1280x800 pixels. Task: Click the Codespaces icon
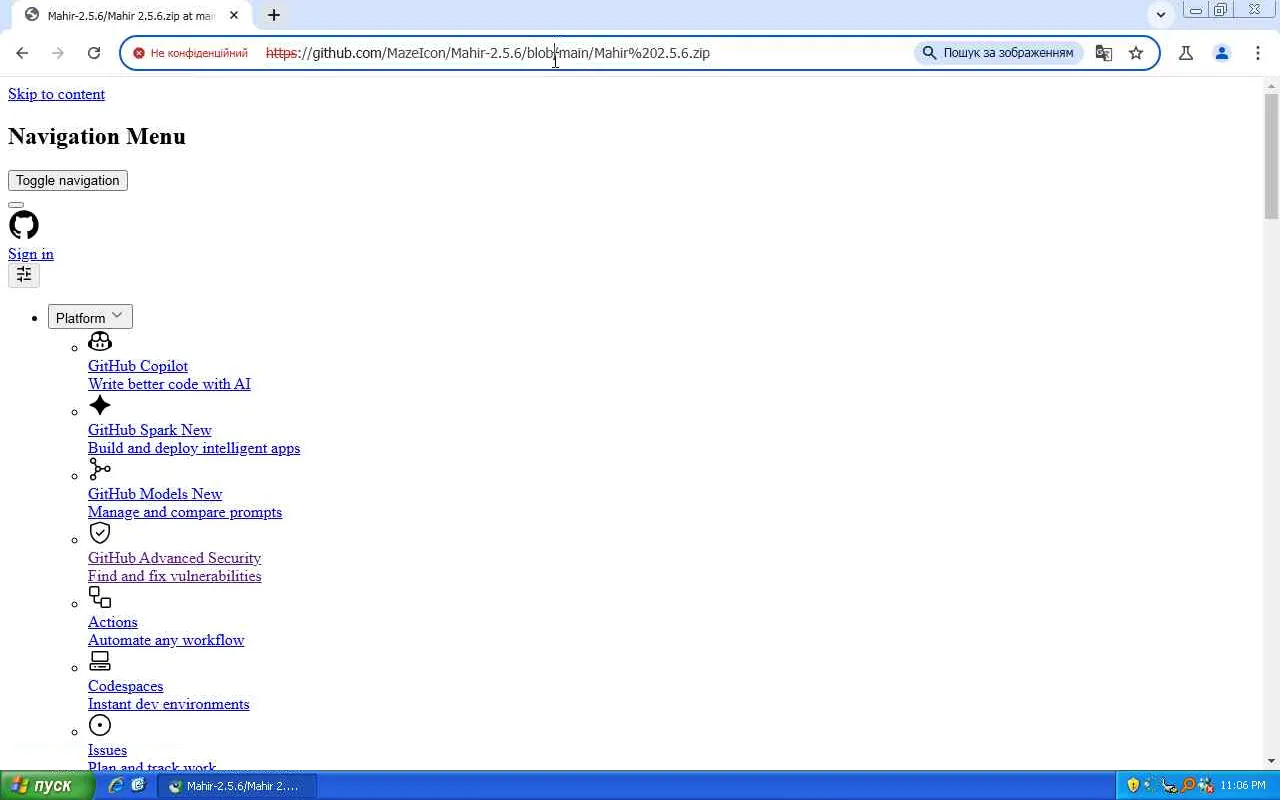coord(100,661)
